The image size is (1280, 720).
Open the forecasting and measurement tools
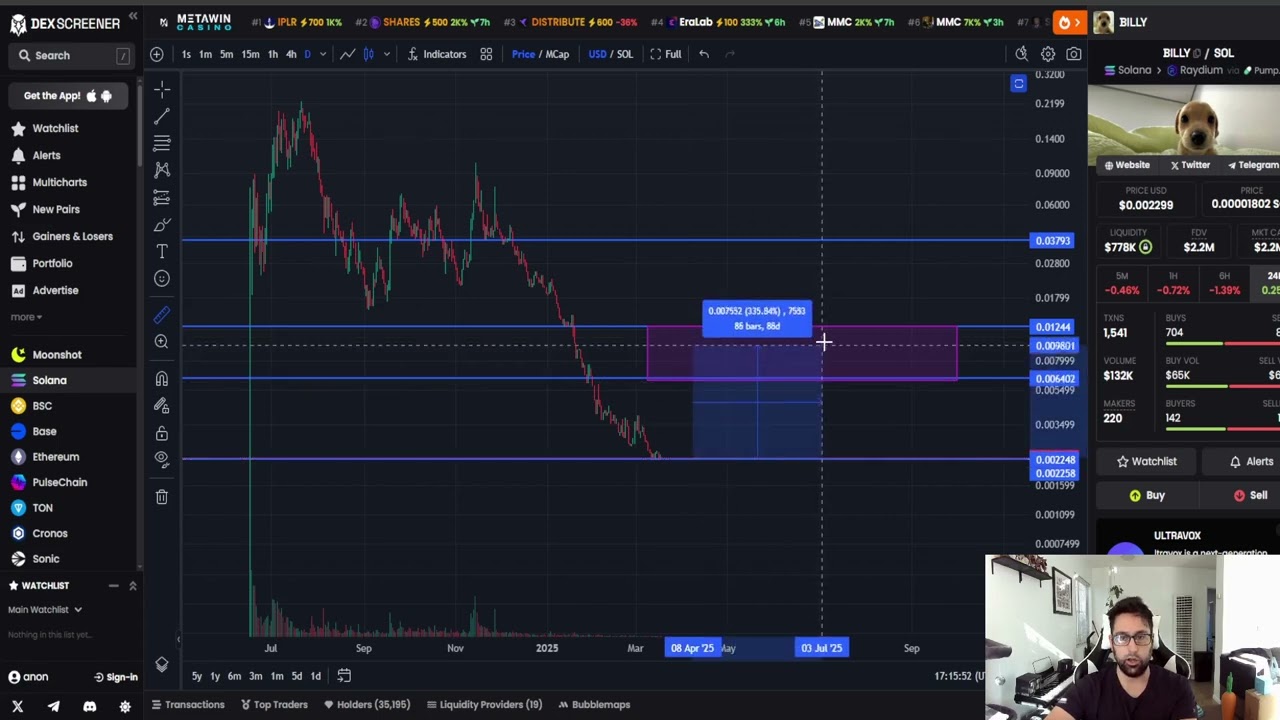[x=162, y=198]
